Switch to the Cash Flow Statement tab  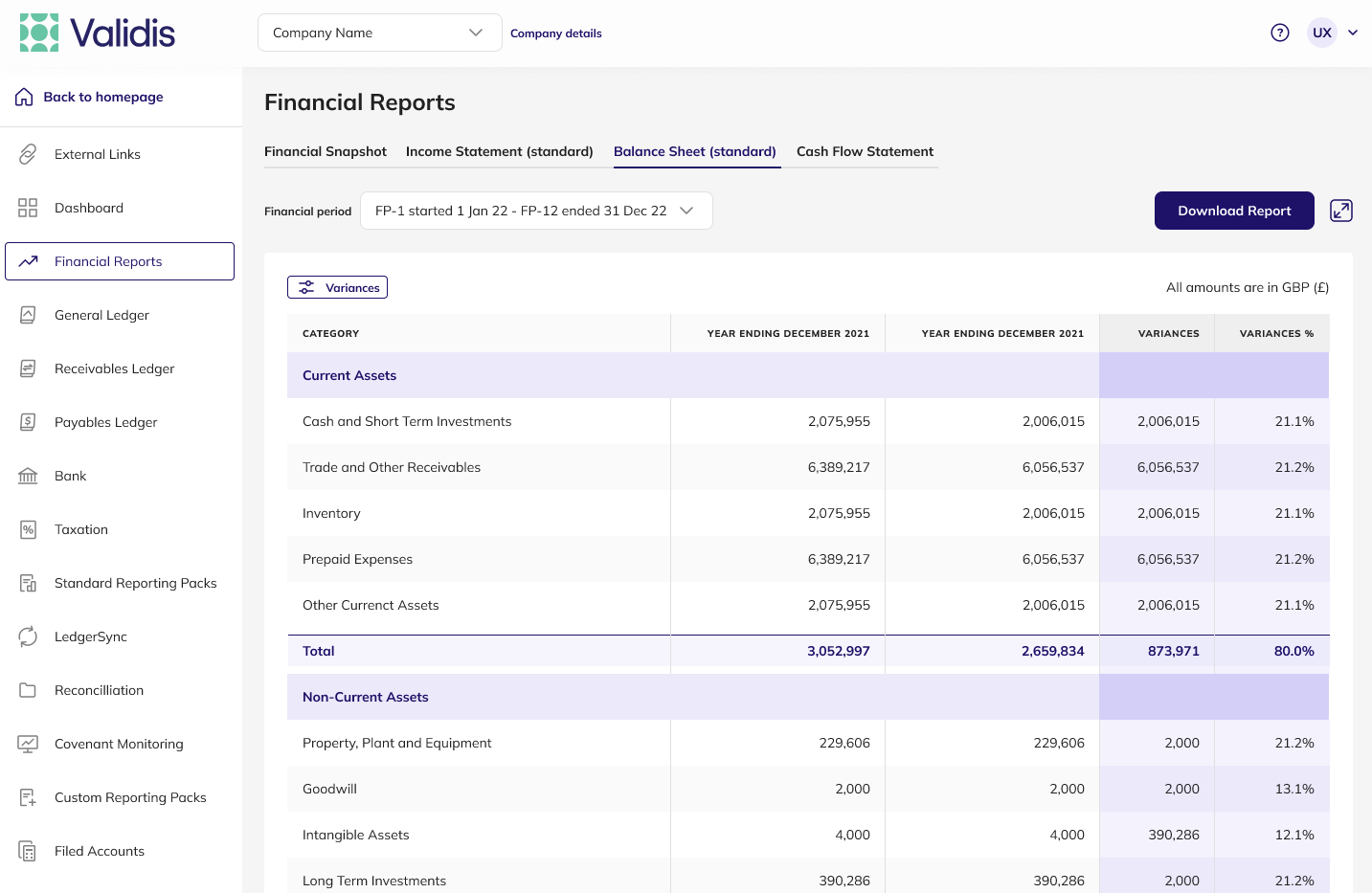click(865, 151)
